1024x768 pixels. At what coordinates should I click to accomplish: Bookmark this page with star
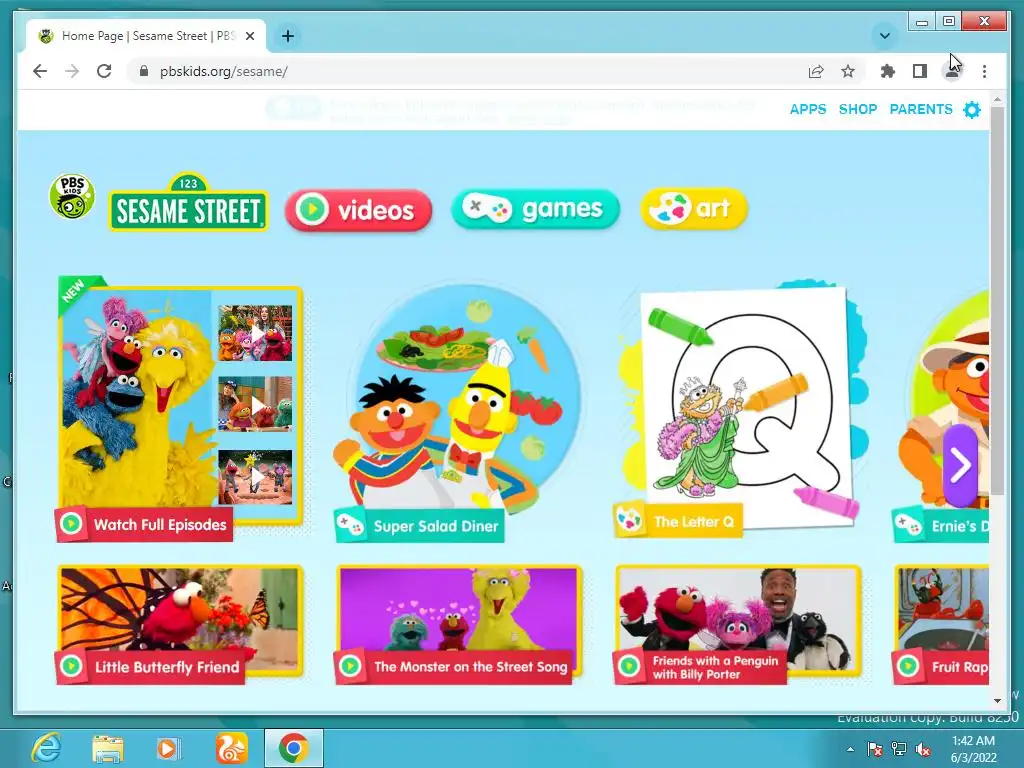(848, 71)
